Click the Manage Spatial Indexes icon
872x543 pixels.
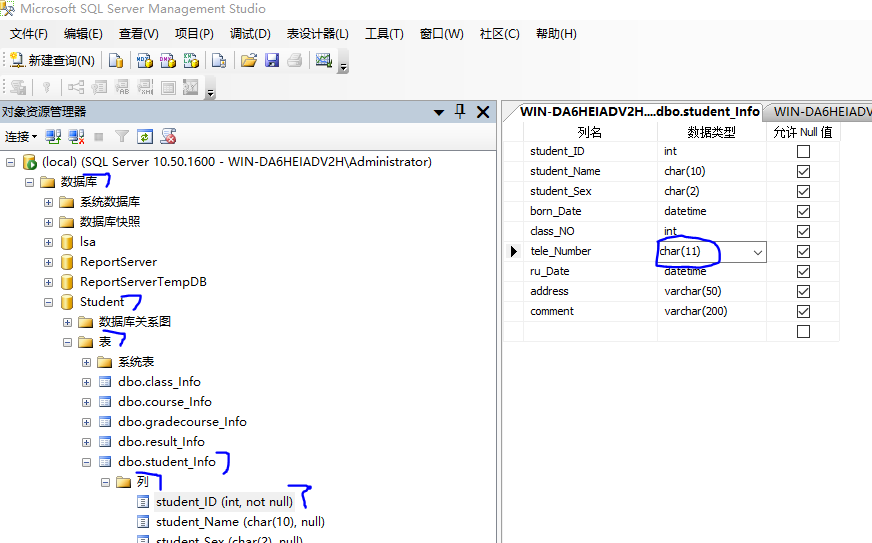[191, 87]
